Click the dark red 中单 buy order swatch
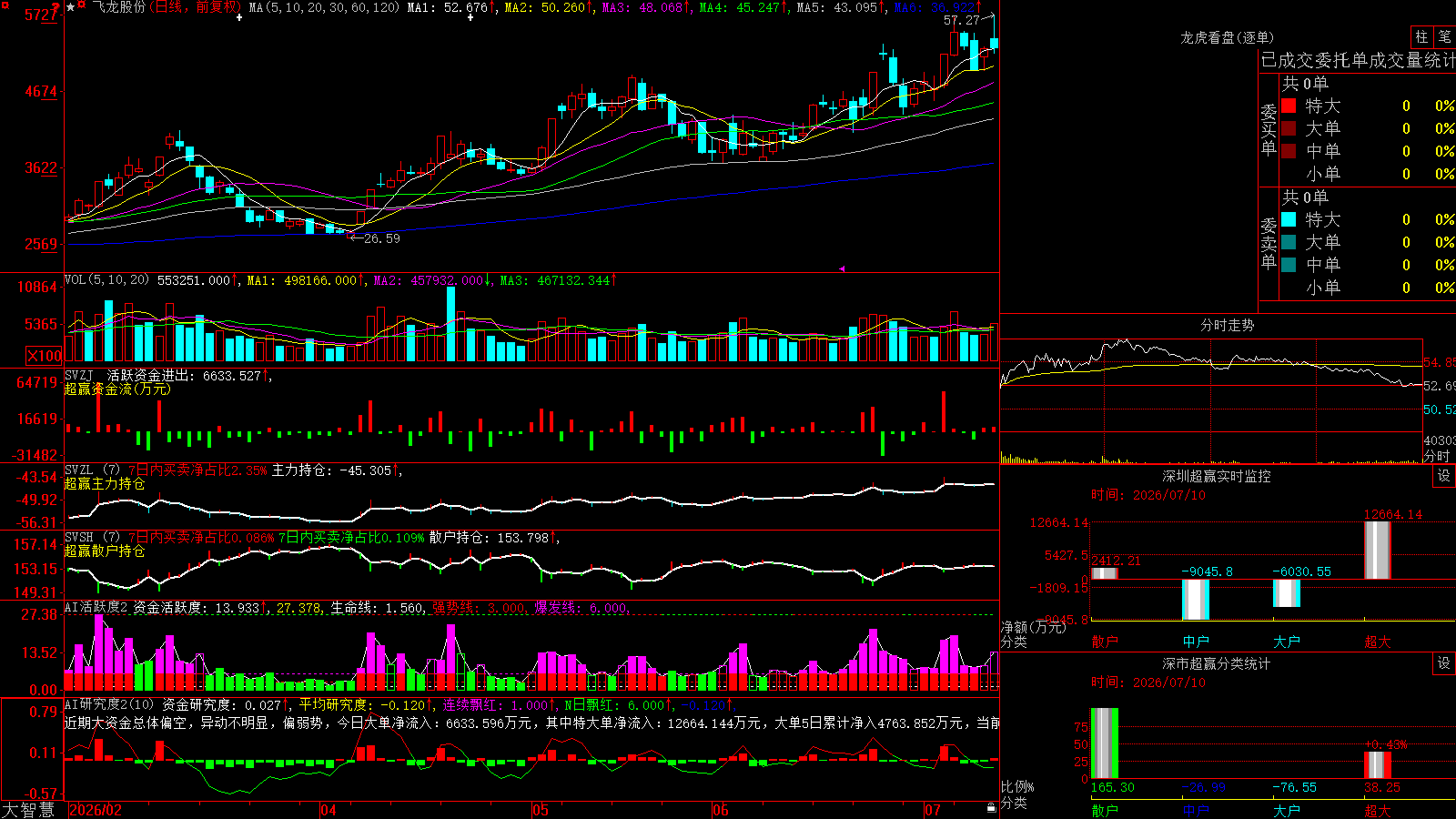The width and height of the screenshot is (1456, 819). click(x=1289, y=151)
